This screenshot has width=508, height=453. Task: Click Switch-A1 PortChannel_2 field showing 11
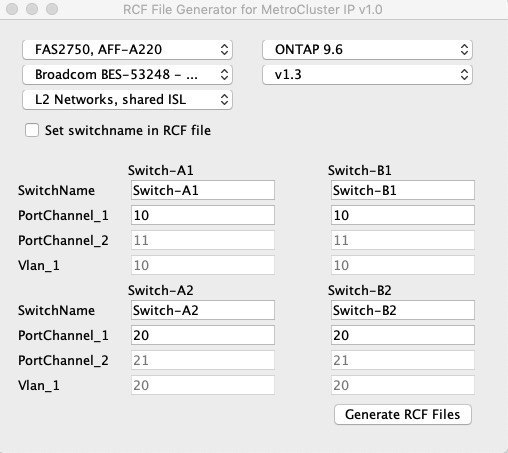[203, 240]
